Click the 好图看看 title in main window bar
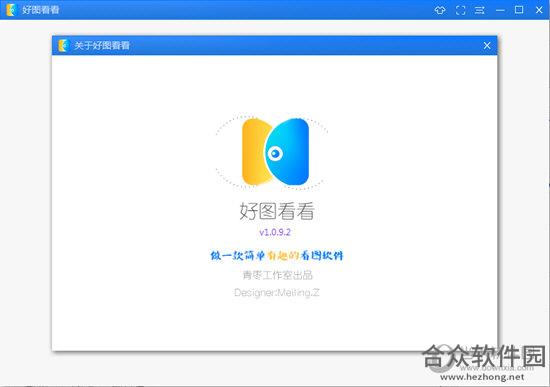 pyautogui.click(x=41, y=10)
